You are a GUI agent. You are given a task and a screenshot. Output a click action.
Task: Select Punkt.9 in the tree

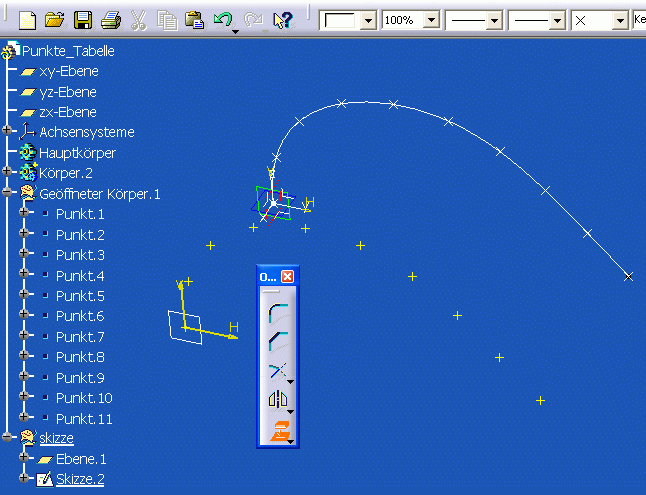pyautogui.click(x=80, y=378)
